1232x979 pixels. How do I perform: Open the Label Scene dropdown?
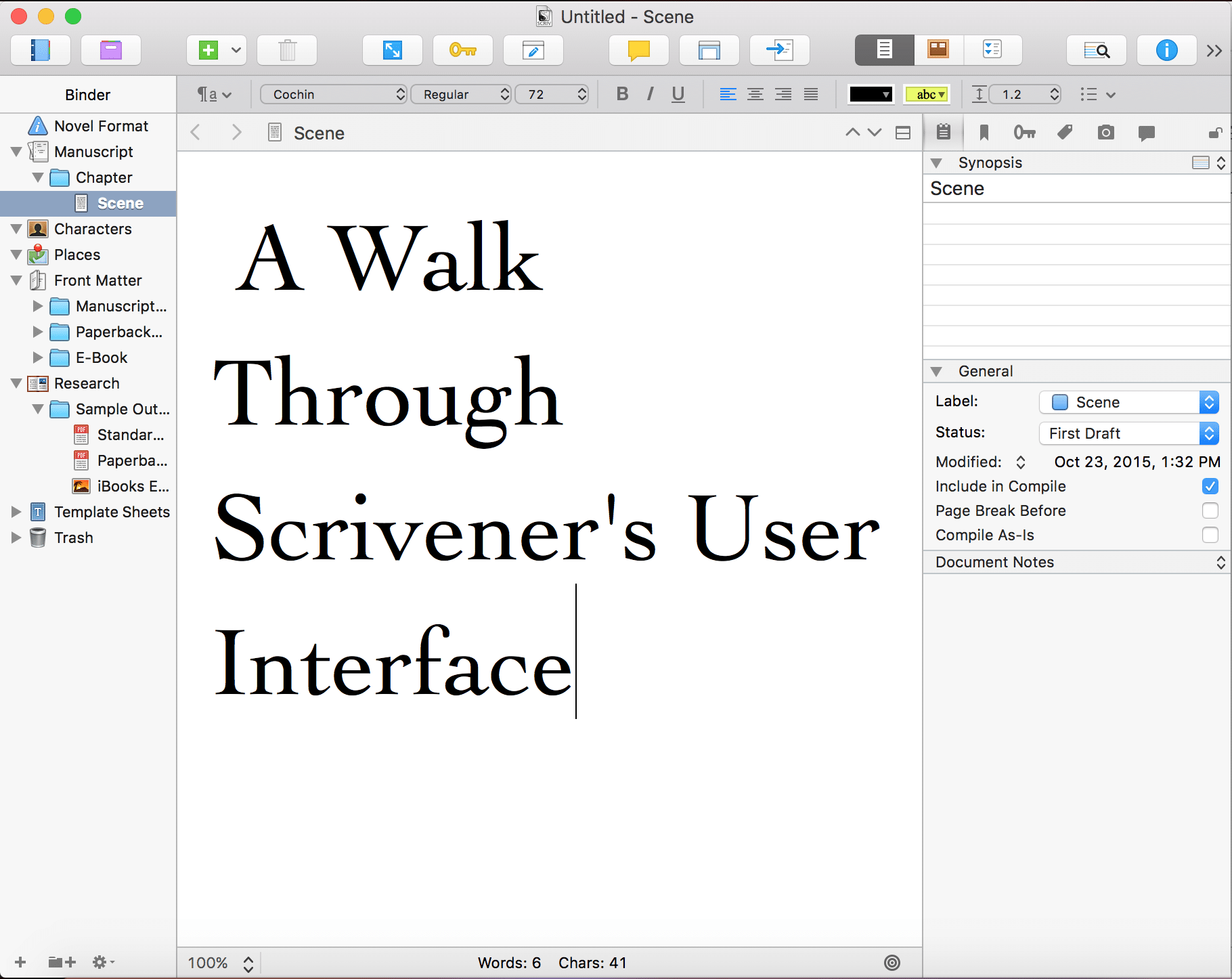point(1129,402)
